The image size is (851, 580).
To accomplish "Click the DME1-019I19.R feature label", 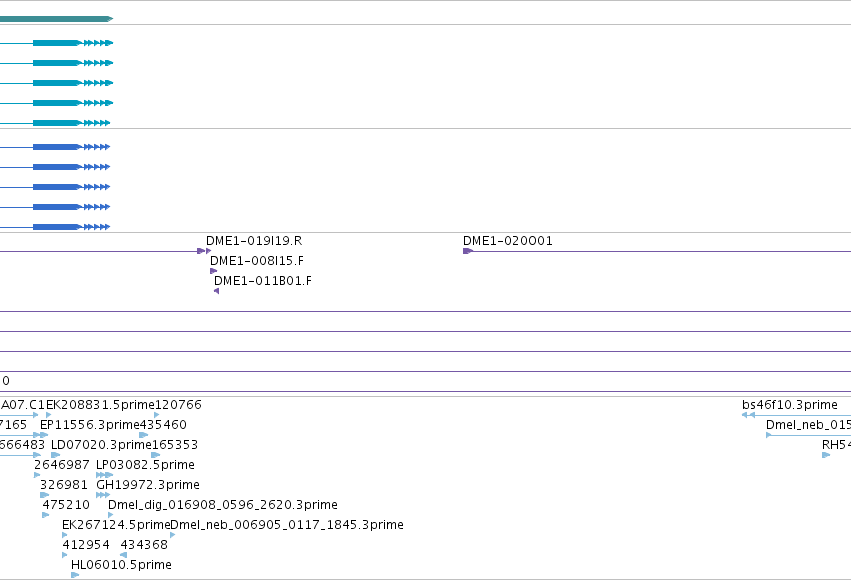I will [x=254, y=241].
